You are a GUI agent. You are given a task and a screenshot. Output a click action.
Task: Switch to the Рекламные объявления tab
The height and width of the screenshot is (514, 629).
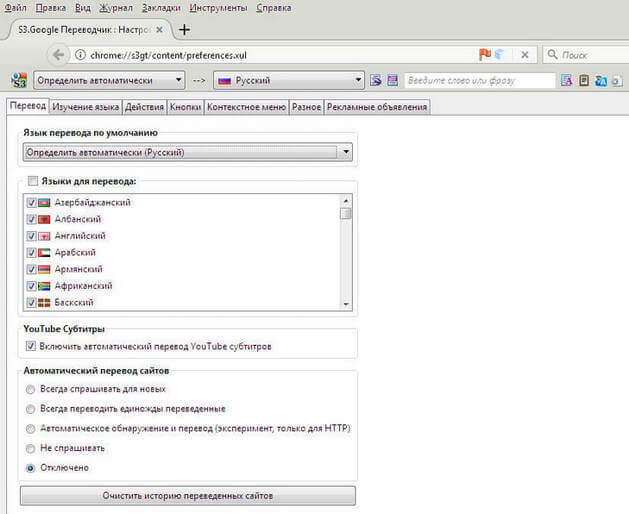(377, 107)
